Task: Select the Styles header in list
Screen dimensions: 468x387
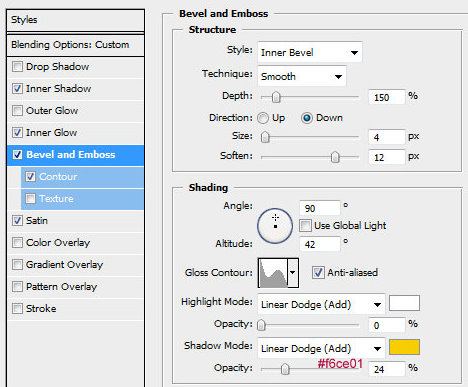Action: click(75, 20)
